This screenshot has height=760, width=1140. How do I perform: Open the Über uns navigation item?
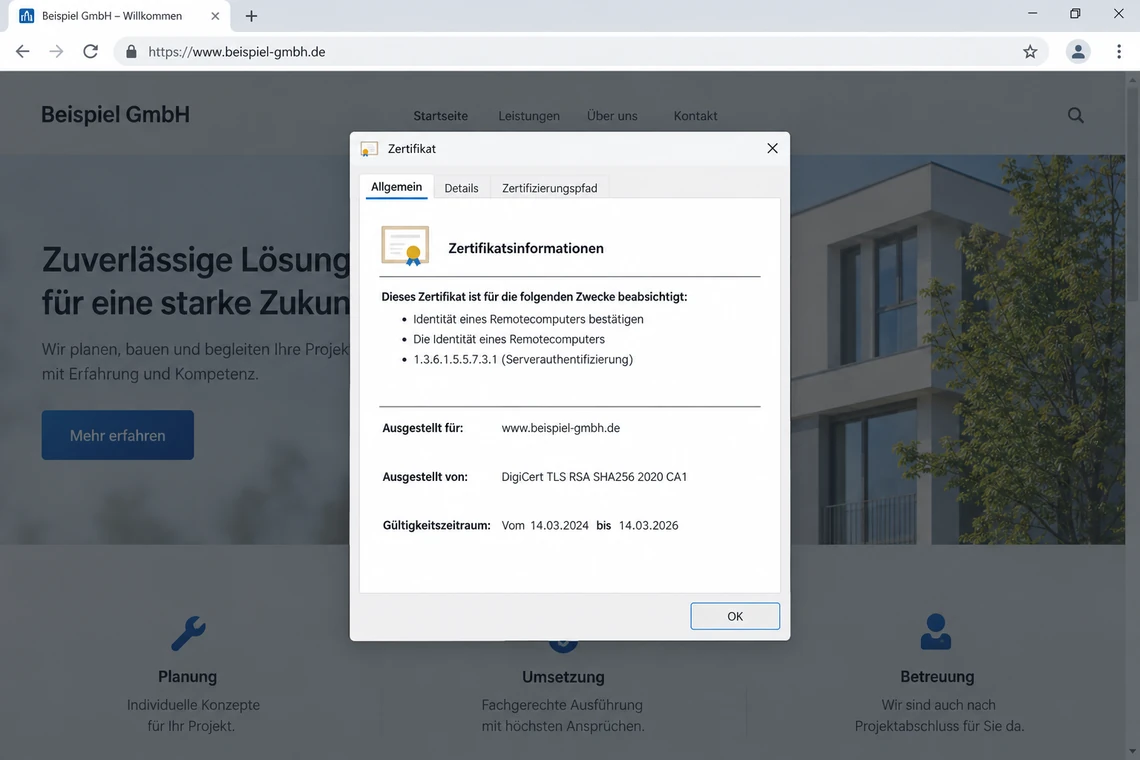coord(611,116)
